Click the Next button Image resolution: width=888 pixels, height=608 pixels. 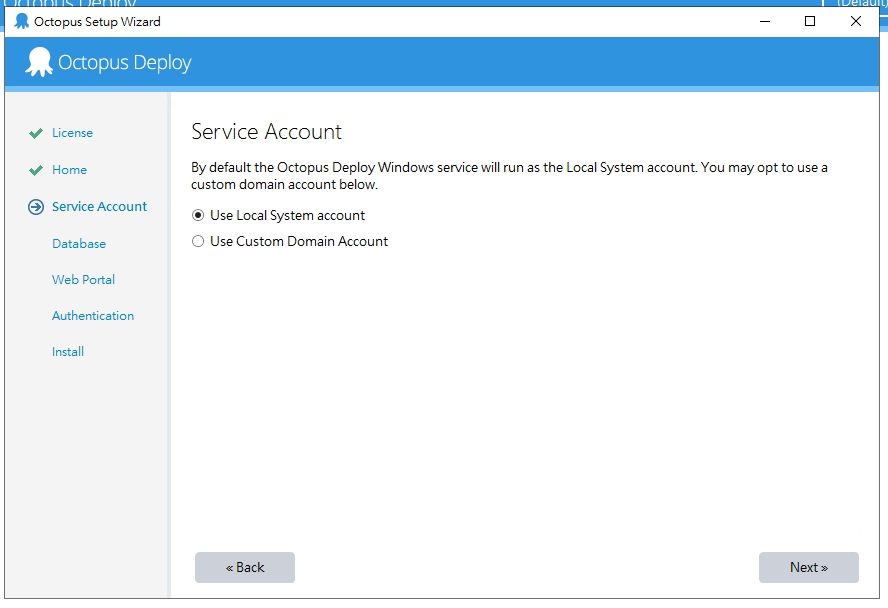coord(809,567)
